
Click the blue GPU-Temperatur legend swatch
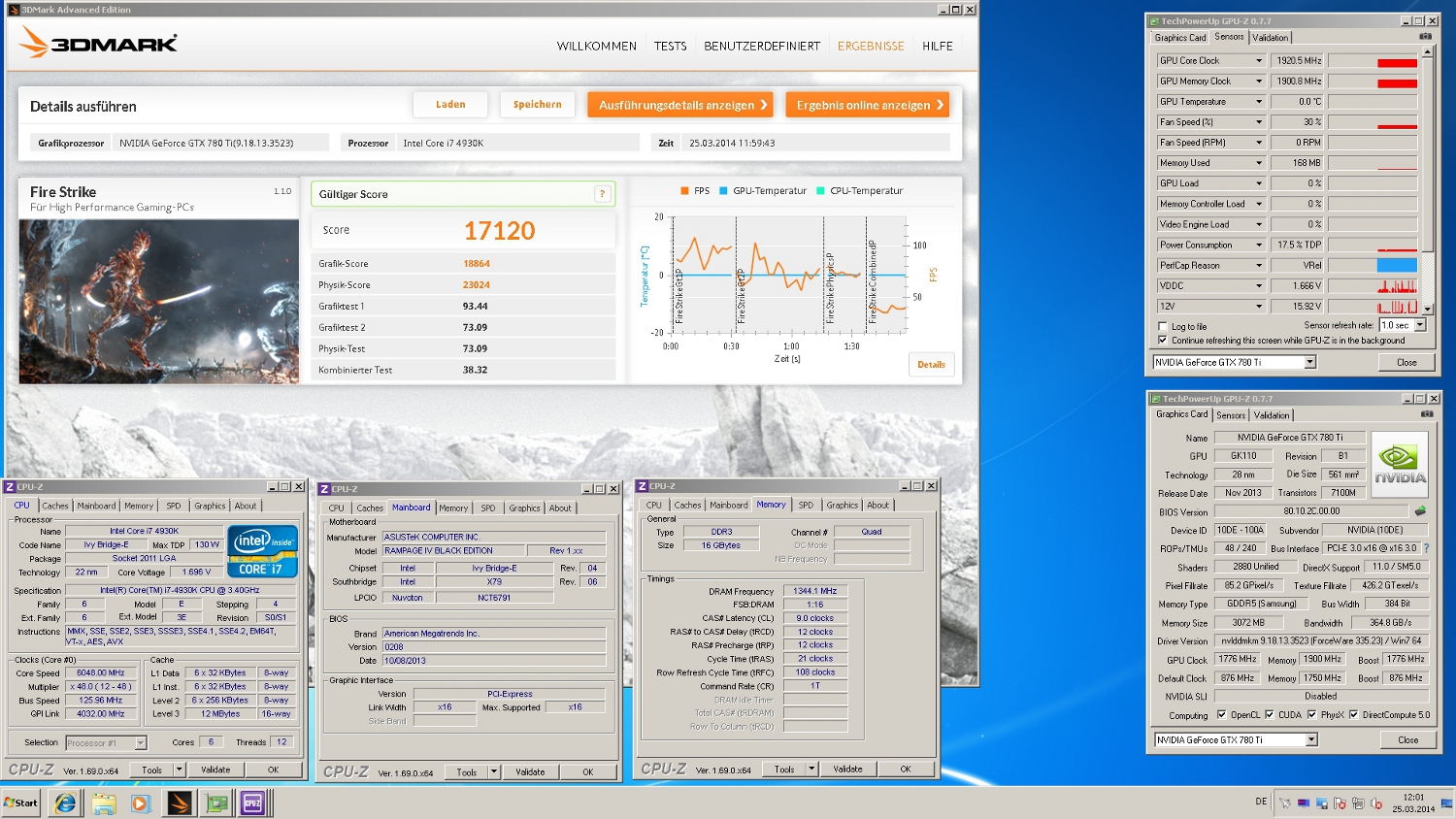pyautogui.click(x=723, y=191)
